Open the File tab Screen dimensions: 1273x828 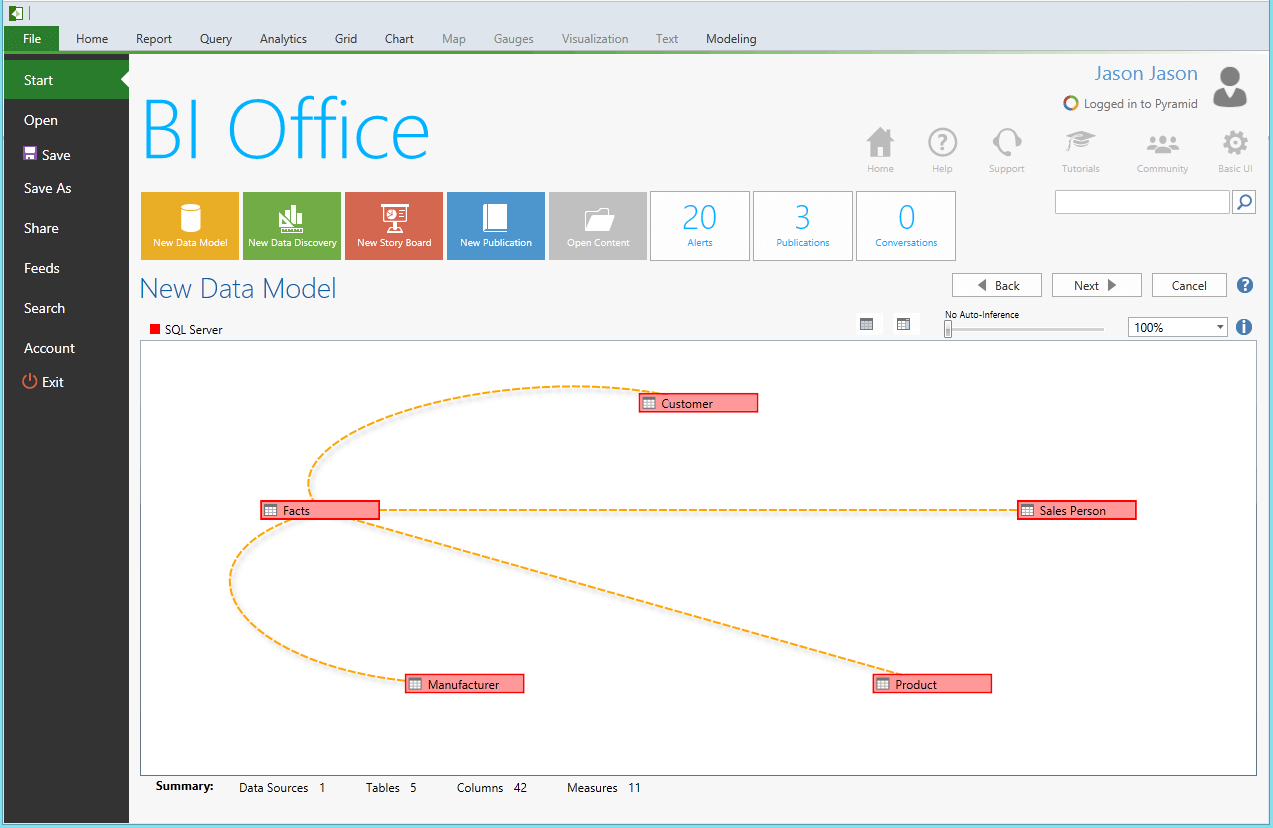point(32,39)
